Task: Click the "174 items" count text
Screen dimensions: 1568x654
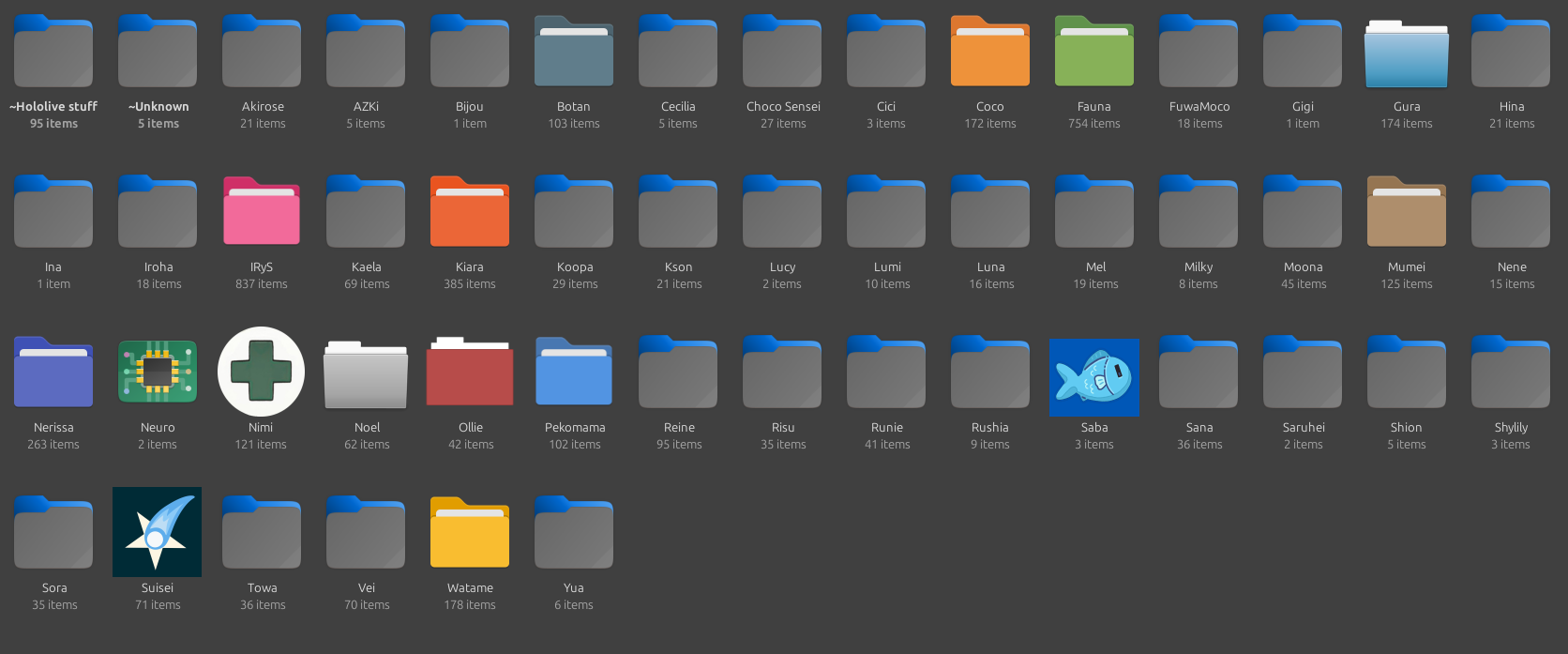Action: (x=1407, y=124)
